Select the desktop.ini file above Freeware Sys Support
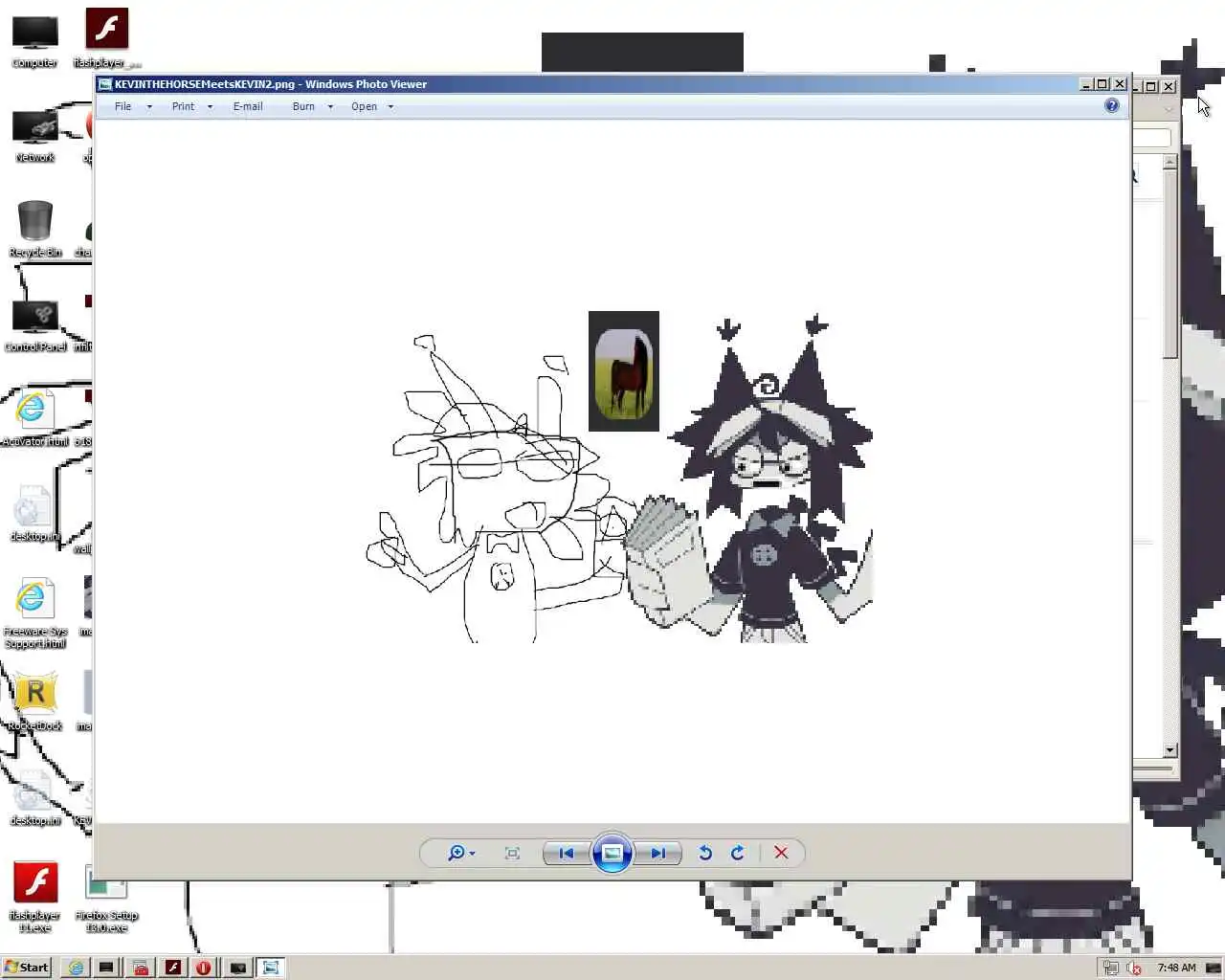Image resolution: width=1225 pixels, height=980 pixels. tap(34, 512)
